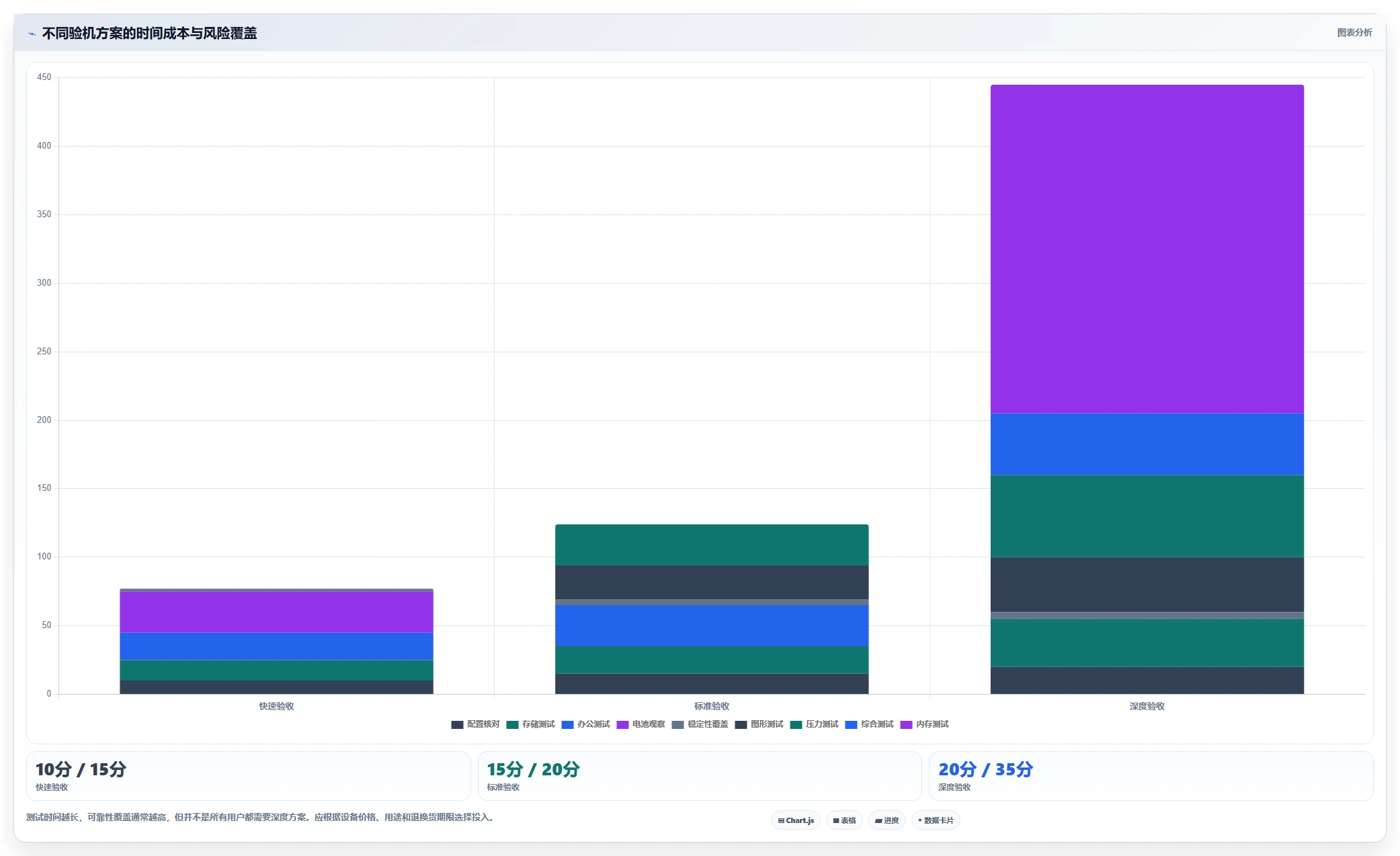Click the footer note starting with 测试时间越长

[x=261, y=818]
